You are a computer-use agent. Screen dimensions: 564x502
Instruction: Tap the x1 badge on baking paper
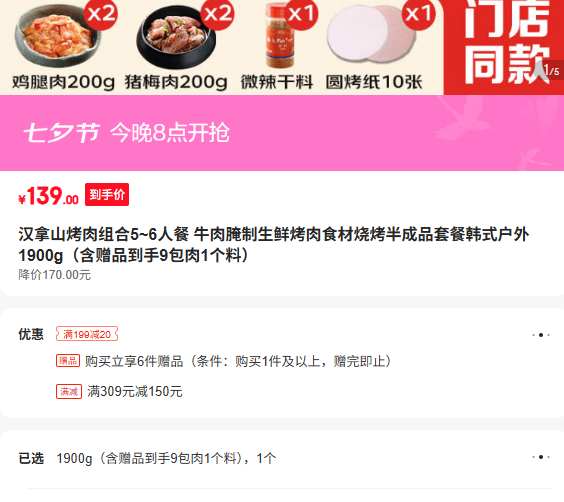tap(418, 14)
